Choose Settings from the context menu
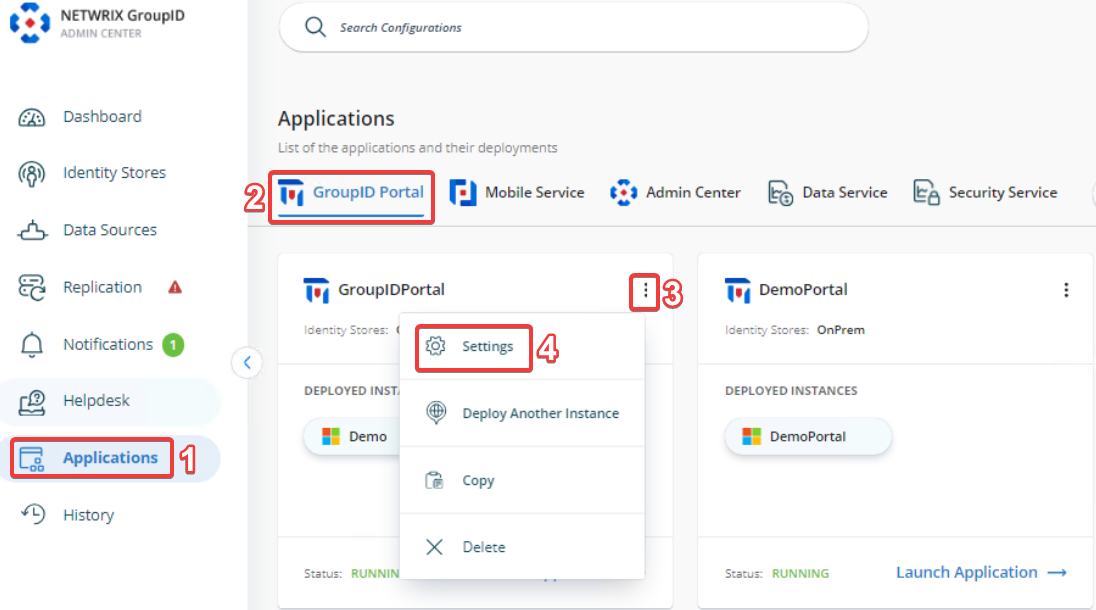This screenshot has width=1096, height=610. click(x=487, y=347)
